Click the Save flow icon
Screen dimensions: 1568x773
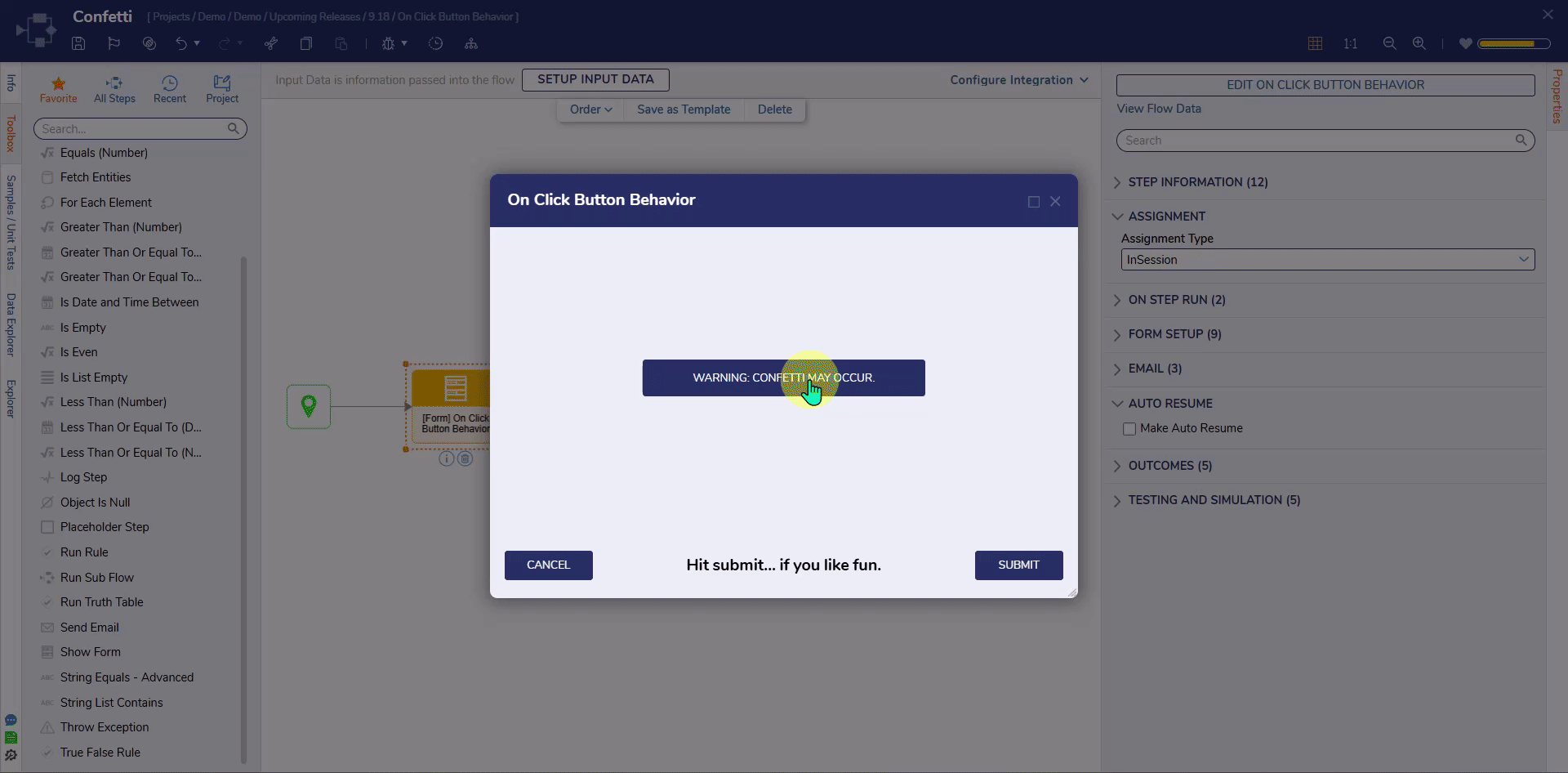(x=78, y=43)
